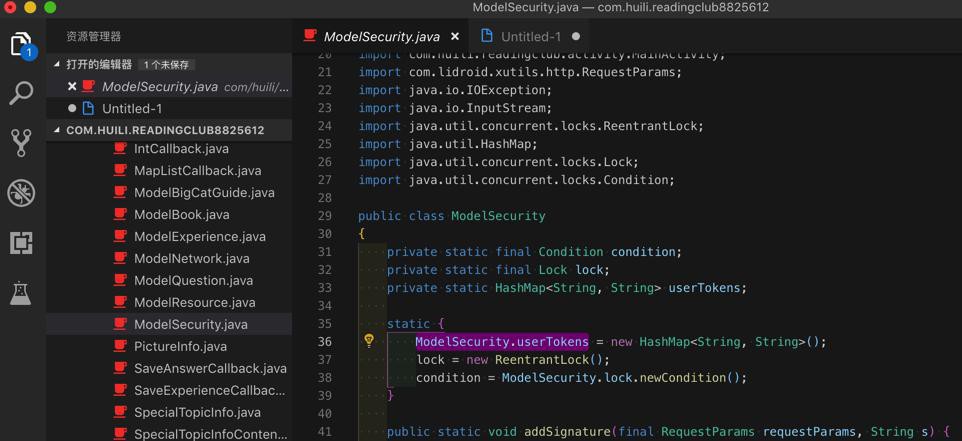
Task: Click line number 29 in the gutter
Action: [325, 216]
